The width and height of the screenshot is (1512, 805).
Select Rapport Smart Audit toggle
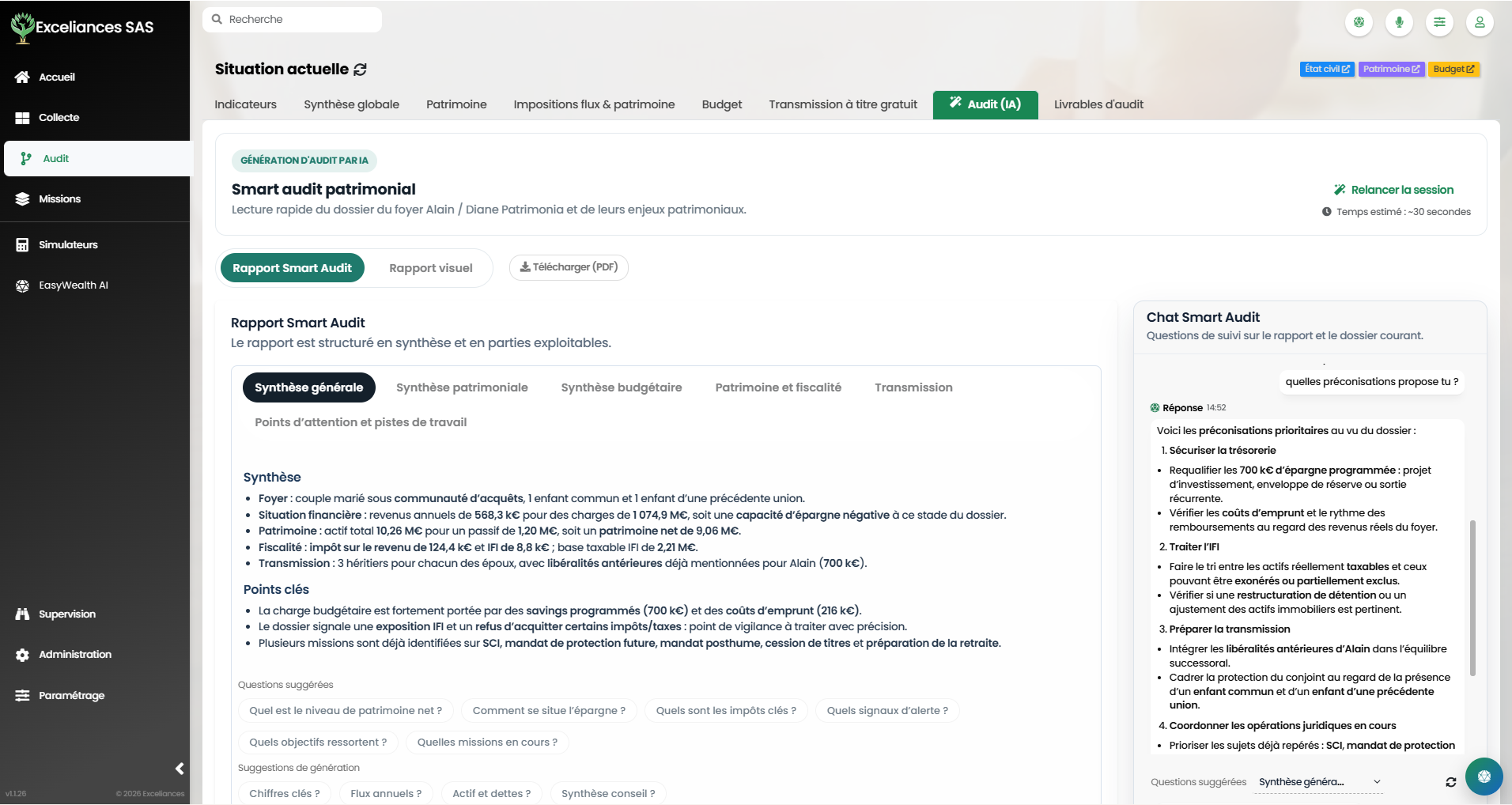click(x=292, y=268)
